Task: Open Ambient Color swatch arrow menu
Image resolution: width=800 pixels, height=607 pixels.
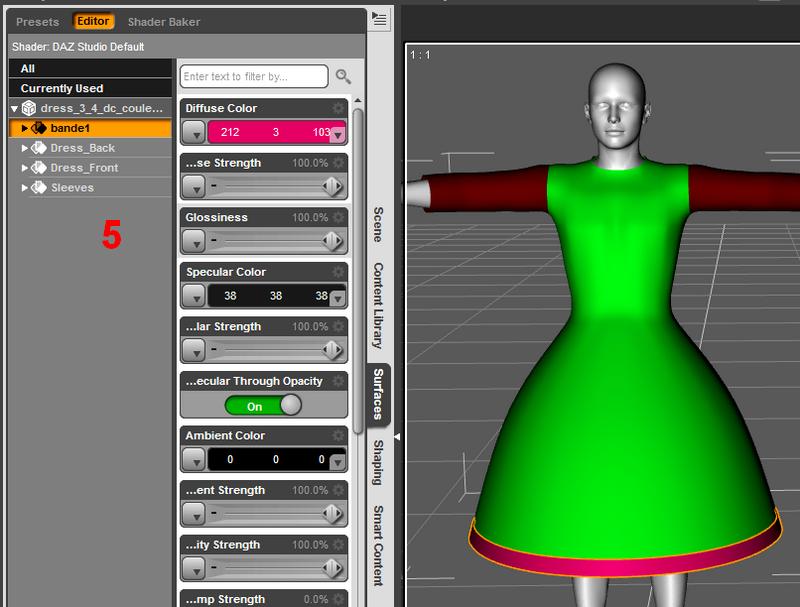Action: click(x=338, y=463)
